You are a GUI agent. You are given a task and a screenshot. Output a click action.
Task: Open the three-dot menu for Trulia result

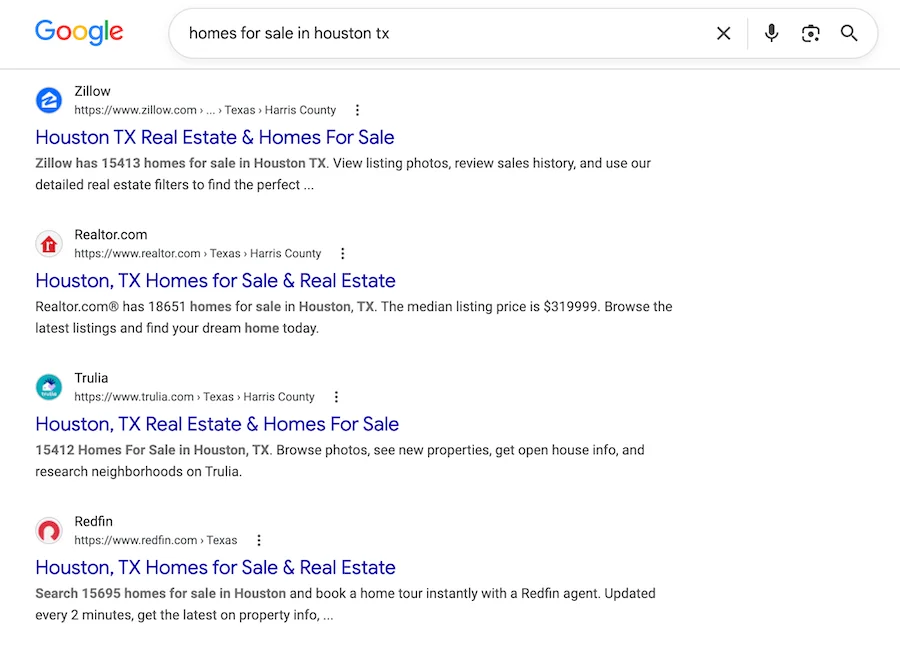(336, 397)
